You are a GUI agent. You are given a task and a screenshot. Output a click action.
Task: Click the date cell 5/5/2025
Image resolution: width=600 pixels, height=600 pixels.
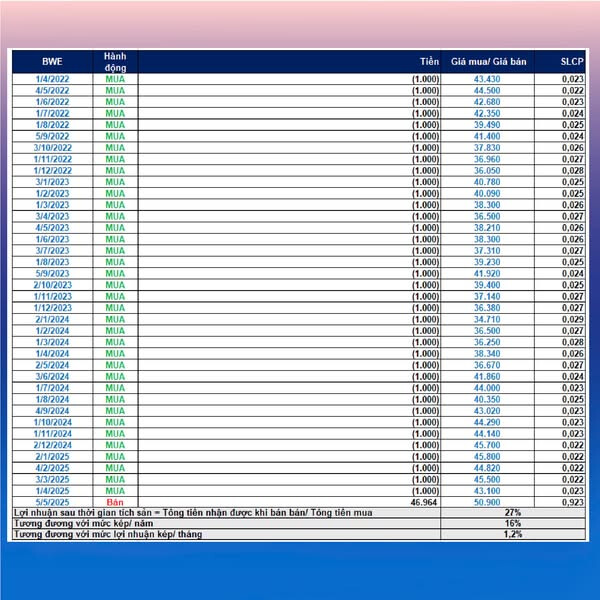52,501
